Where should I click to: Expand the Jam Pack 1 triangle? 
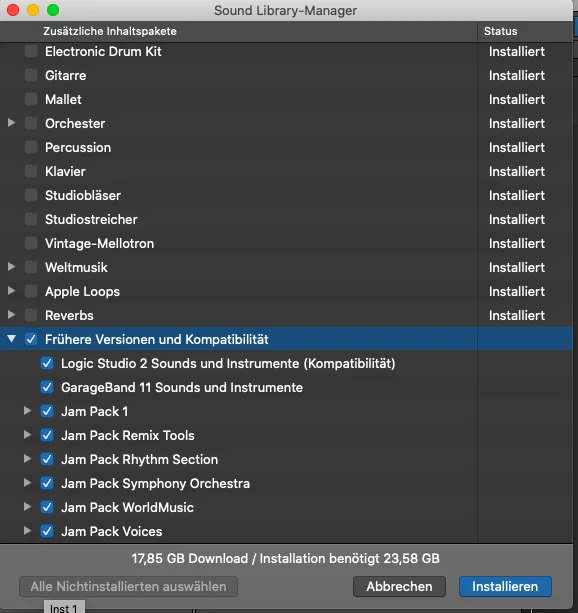pos(27,411)
